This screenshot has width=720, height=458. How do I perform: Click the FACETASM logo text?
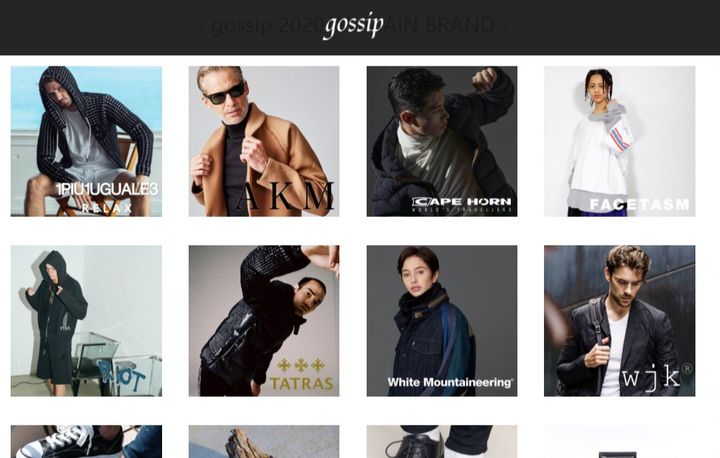tap(639, 204)
